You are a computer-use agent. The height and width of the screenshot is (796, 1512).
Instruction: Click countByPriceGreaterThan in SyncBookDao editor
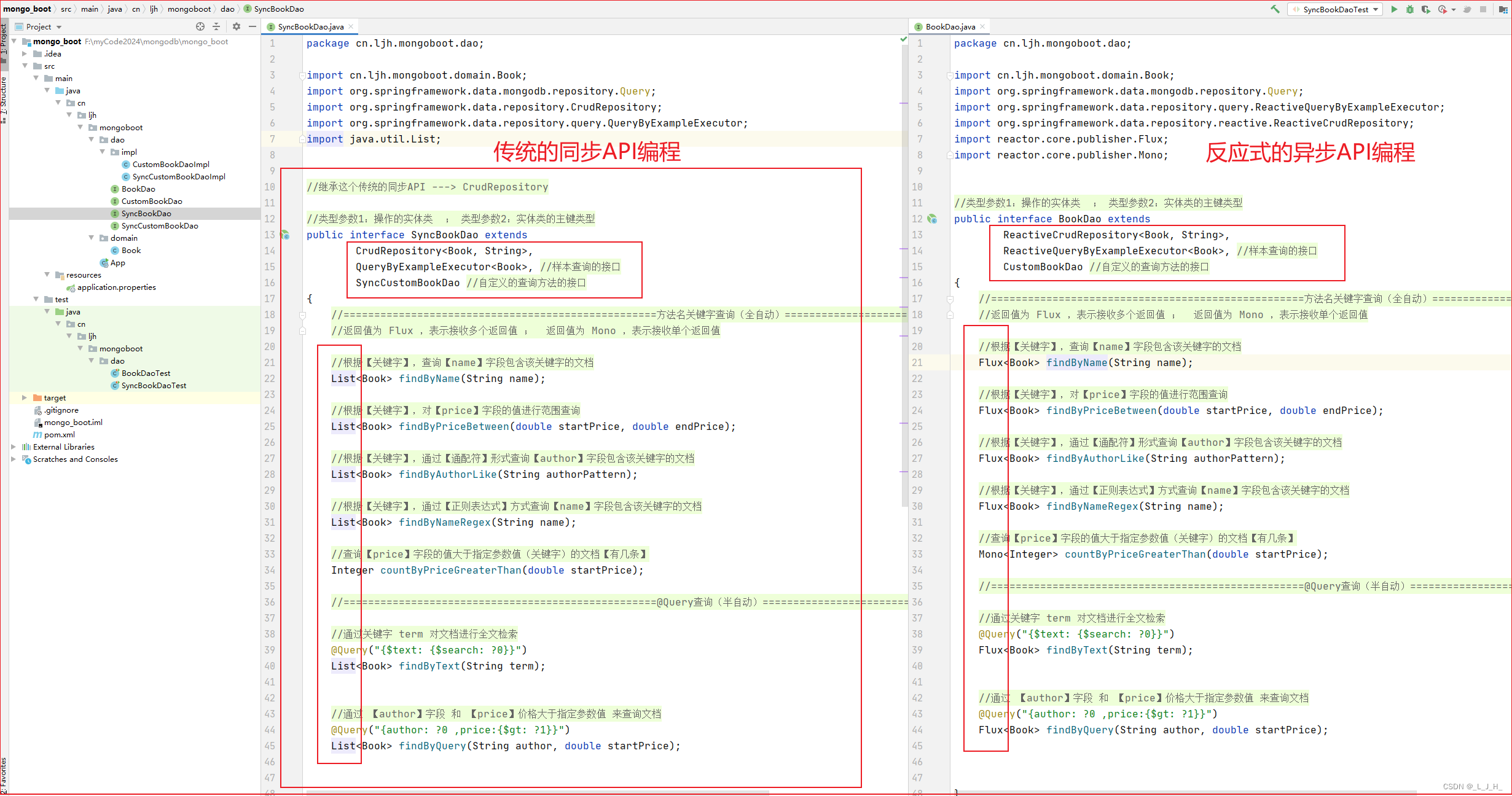coord(450,570)
